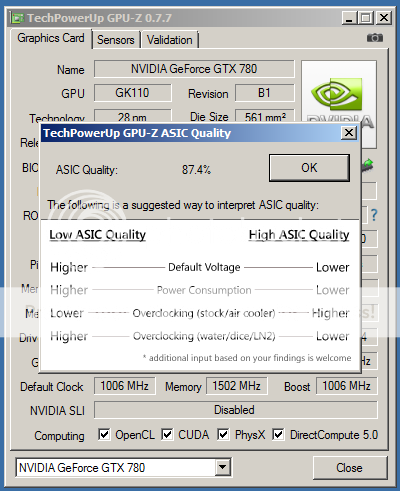Screen dimensions: 400x491
Task: Click the GPU dropdown text GTX 780
Action: pos(82,468)
